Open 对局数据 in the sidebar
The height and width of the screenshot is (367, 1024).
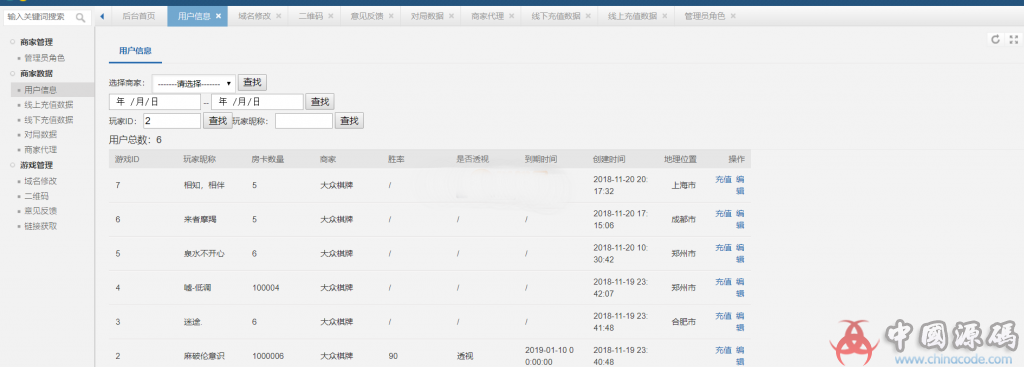pos(40,135)
